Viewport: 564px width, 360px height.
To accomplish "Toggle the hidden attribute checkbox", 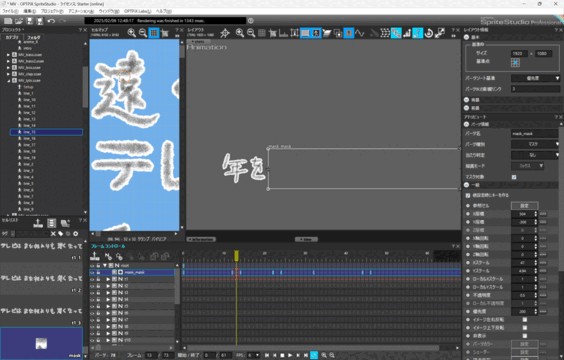I will click(x=525, y=336).
